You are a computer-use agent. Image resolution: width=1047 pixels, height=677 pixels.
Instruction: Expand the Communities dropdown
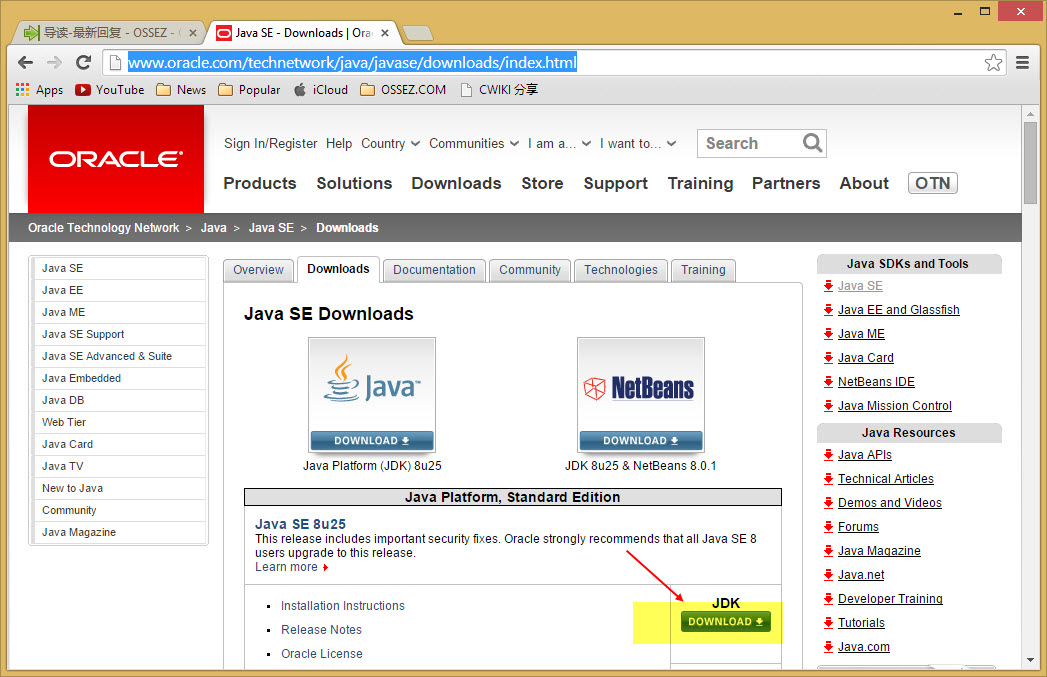click(x=474, y=144)
